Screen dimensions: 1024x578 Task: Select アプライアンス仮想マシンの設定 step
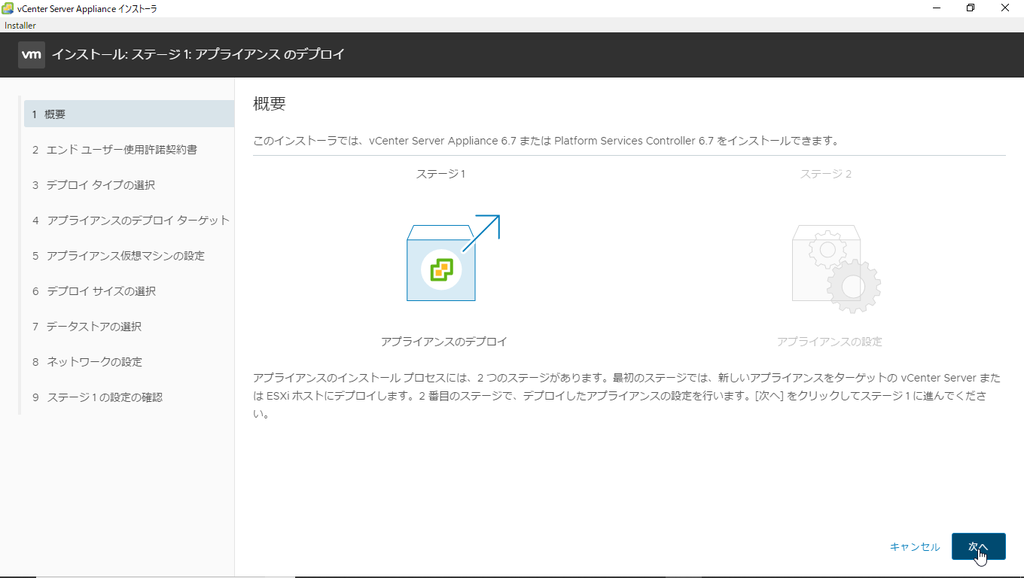[x=124, y=255]
